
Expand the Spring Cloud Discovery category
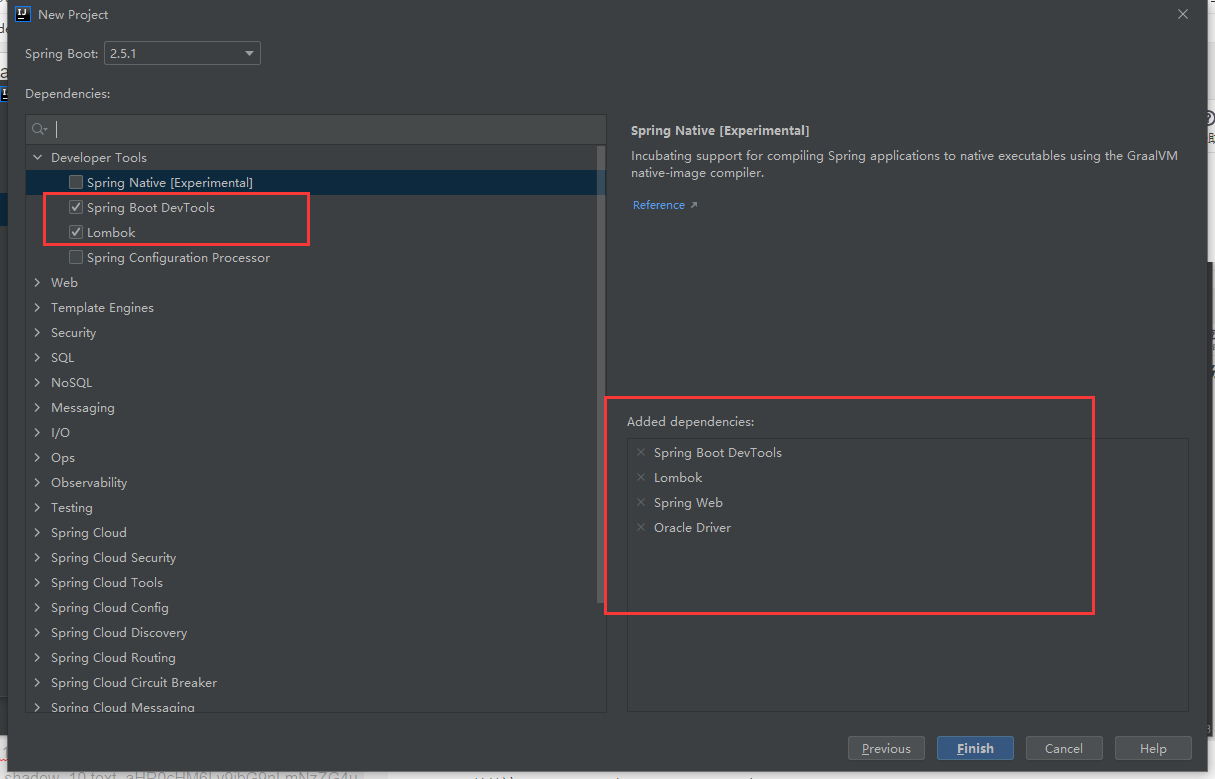click(x=38, y=632)
